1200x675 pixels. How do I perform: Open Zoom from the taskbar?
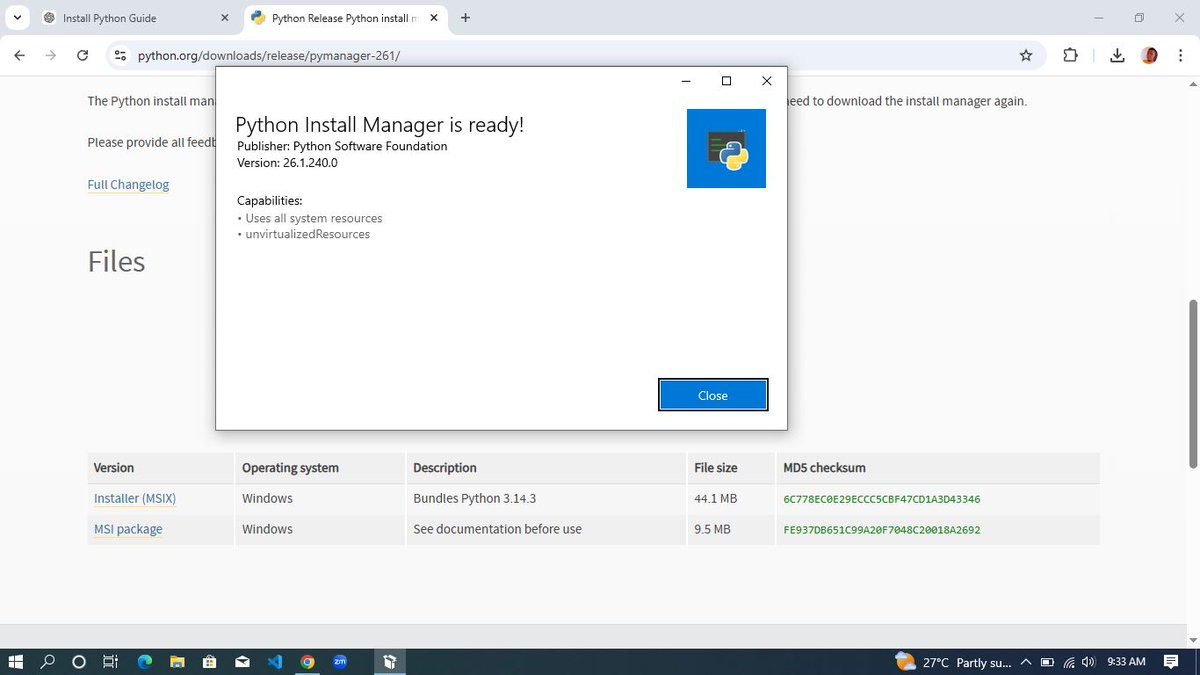pos(340,662)
